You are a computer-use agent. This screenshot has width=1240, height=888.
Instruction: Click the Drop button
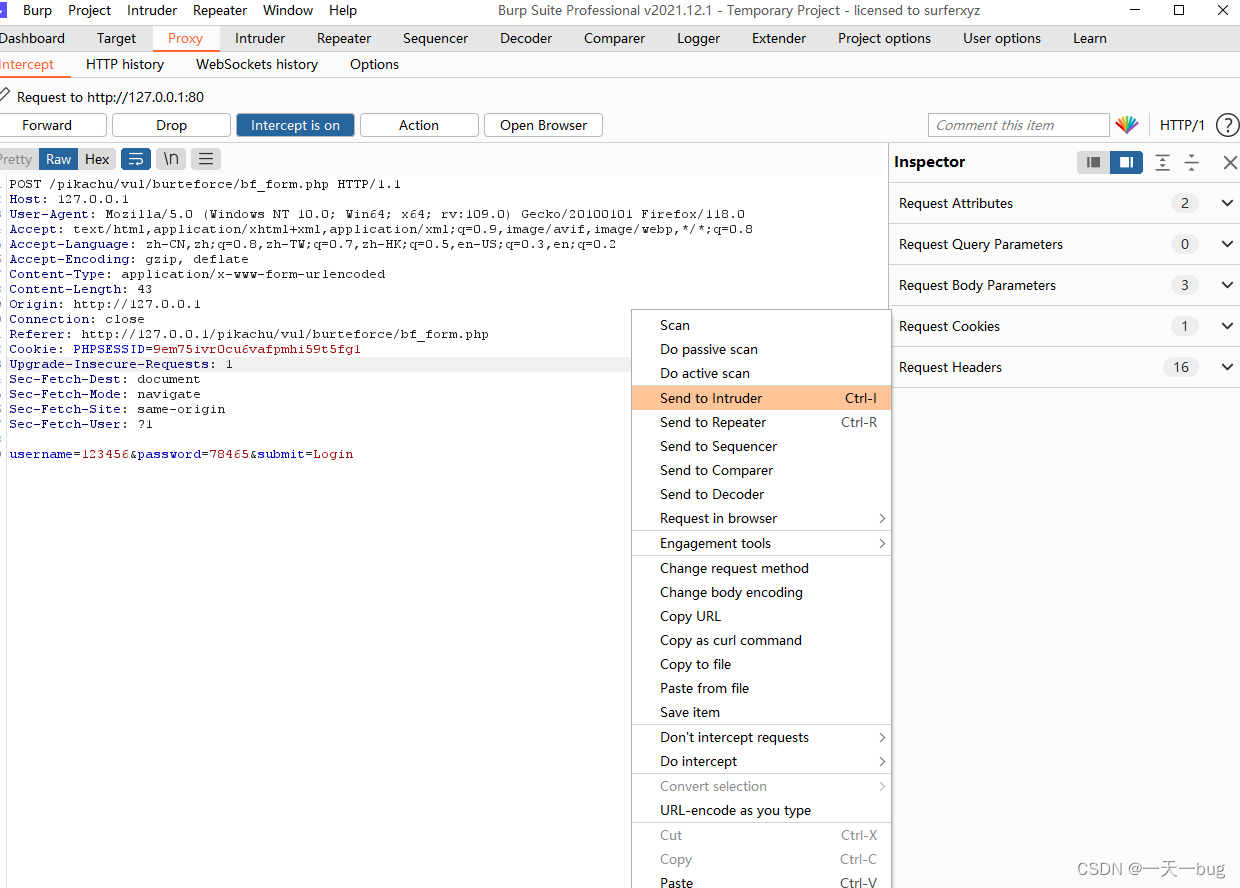pyautogui.click(x=171, y=125)
